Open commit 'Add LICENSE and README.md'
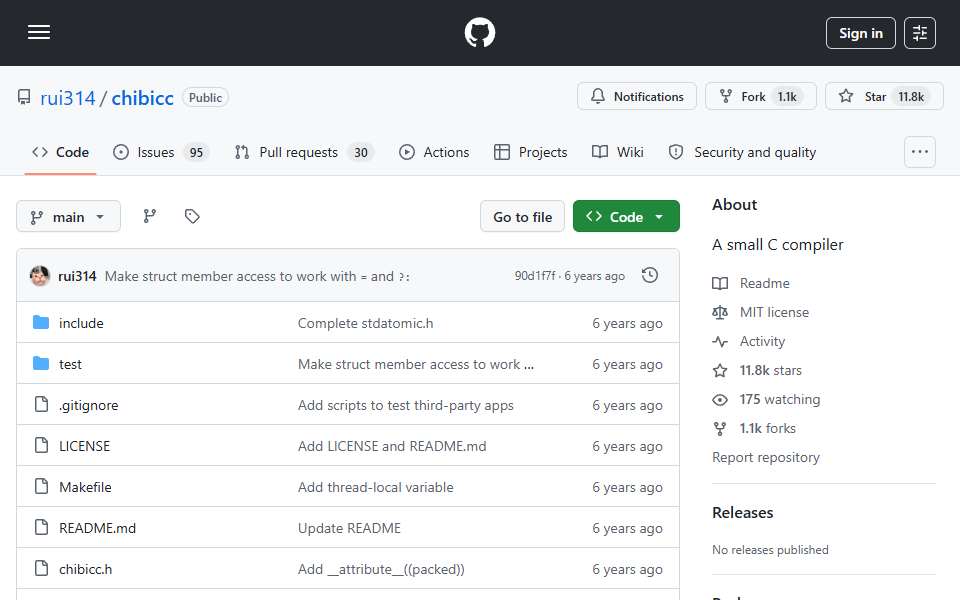The height and width of the screenshot is (600, 960). point(392,446)
